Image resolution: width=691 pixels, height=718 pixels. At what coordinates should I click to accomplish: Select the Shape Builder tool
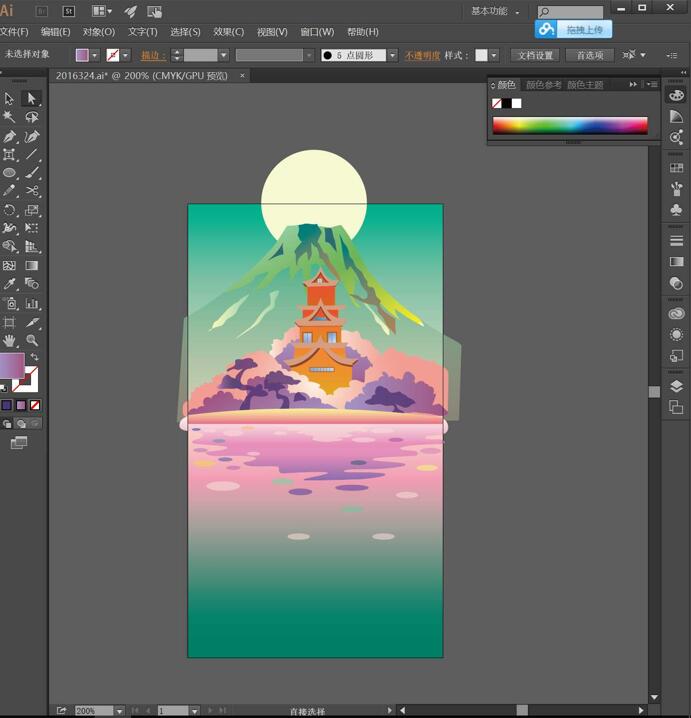pyautogui.click(x=9, y=247)
